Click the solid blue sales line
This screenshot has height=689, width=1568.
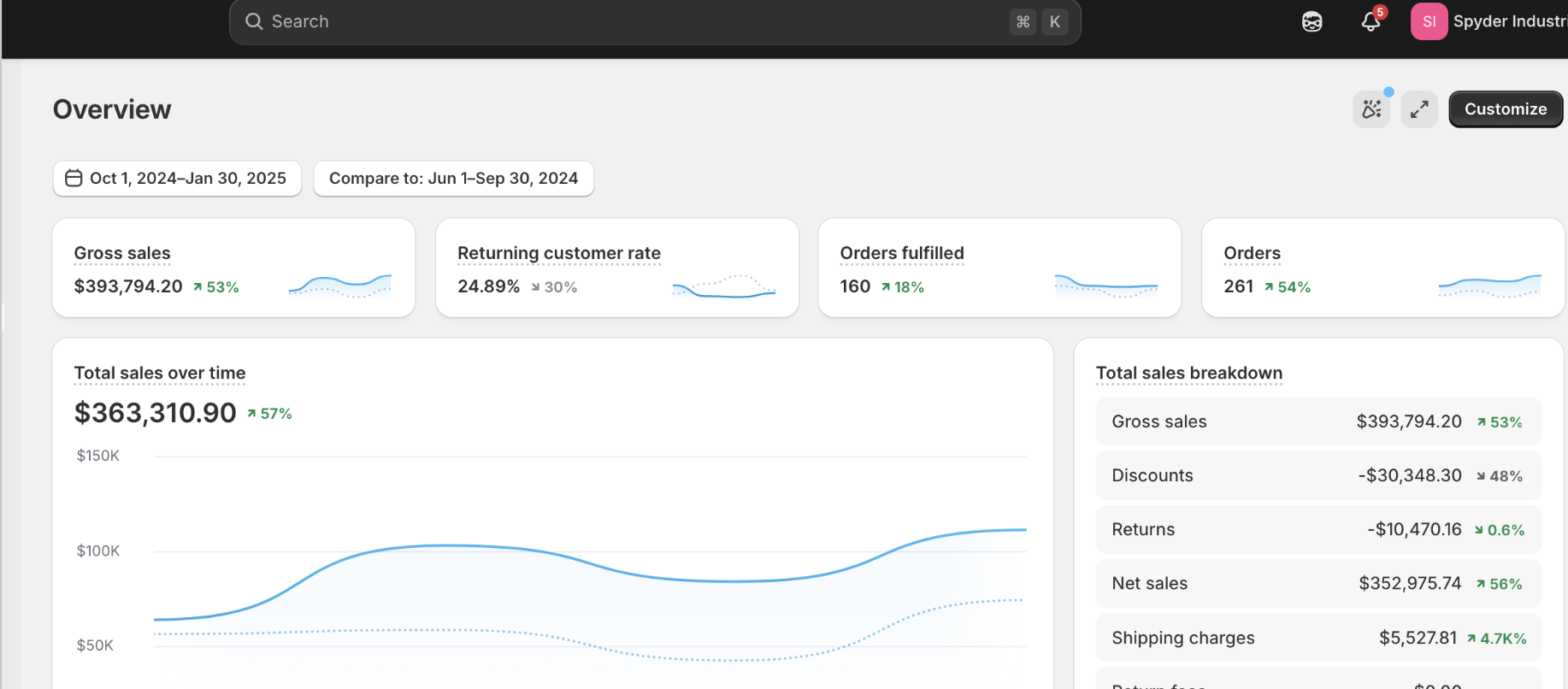[x=590, y=564]
